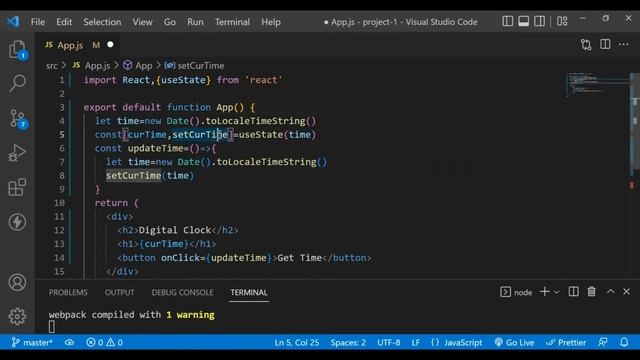
Task: Click the highlighted setCurTime on line 8
Action: (133, 176)
